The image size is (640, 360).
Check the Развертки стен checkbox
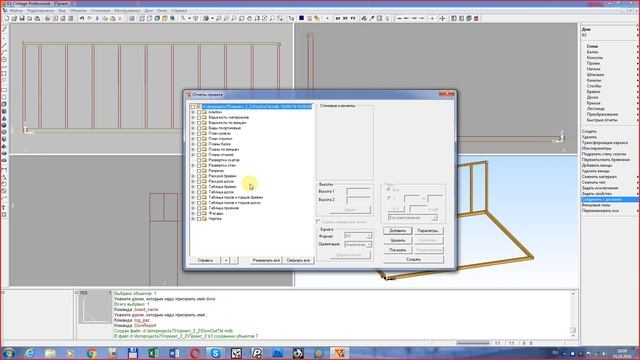(x=199, y=165)
